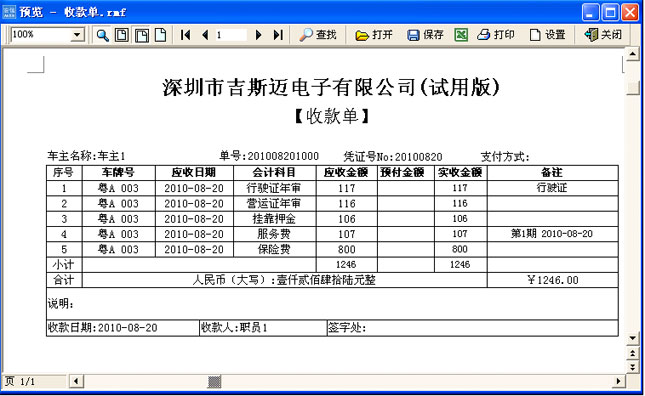Click the zoom percentage combo box

pyautogui.click(x=47, y=35)
